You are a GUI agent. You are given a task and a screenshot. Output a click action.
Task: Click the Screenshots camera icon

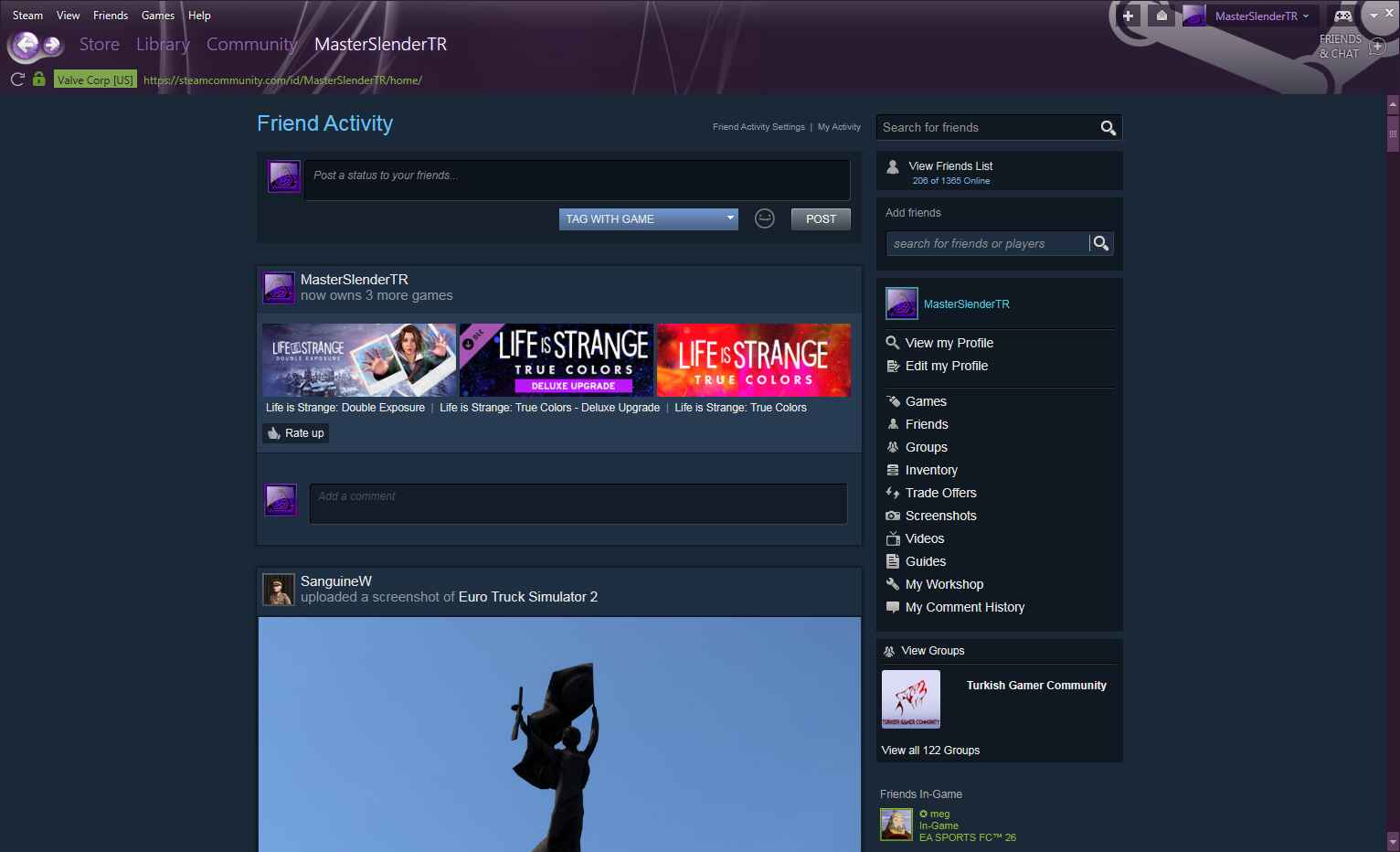[893, 516]
